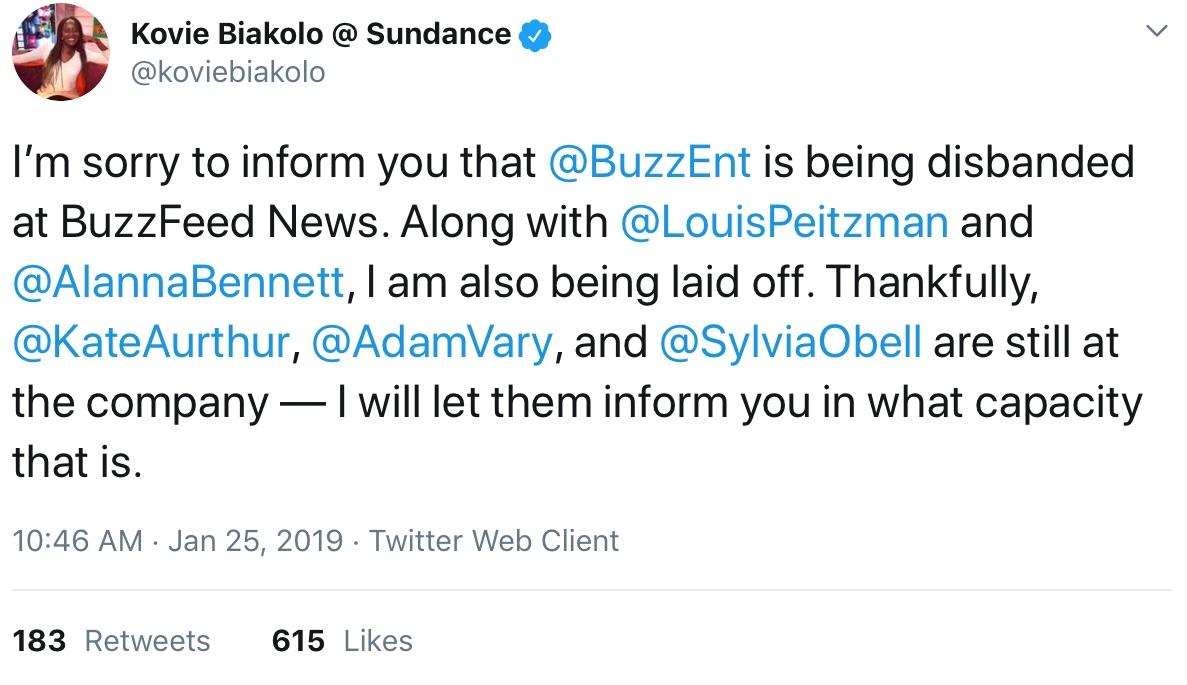View the 615 Likes list
The width and height of the screenshot is (1187, 685).
click(342, 640)
